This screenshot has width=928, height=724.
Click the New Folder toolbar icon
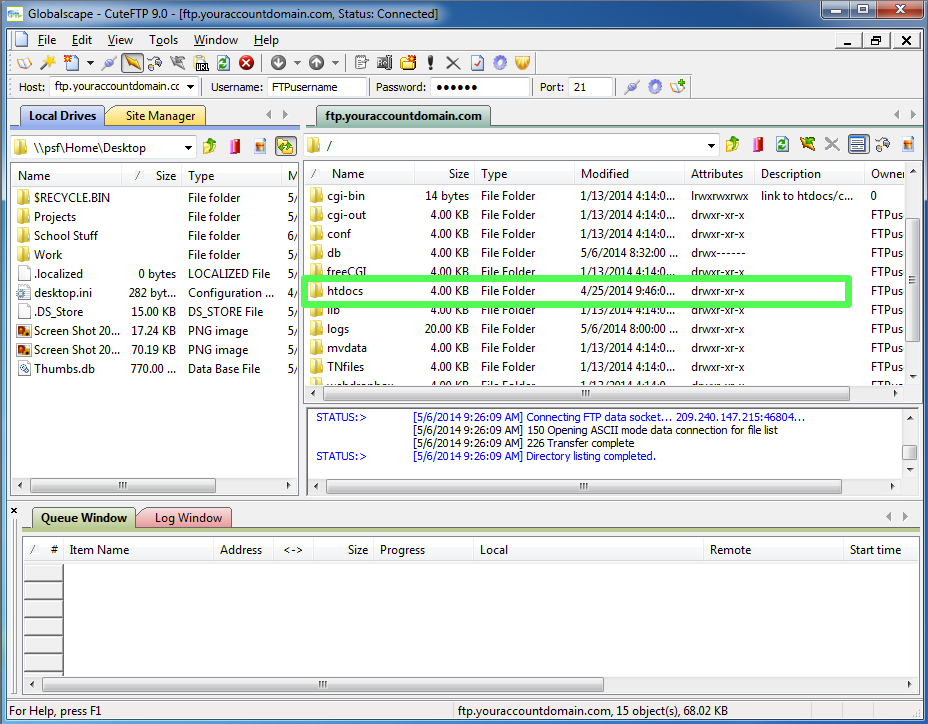pyautogui.click(x=408, y=63)
